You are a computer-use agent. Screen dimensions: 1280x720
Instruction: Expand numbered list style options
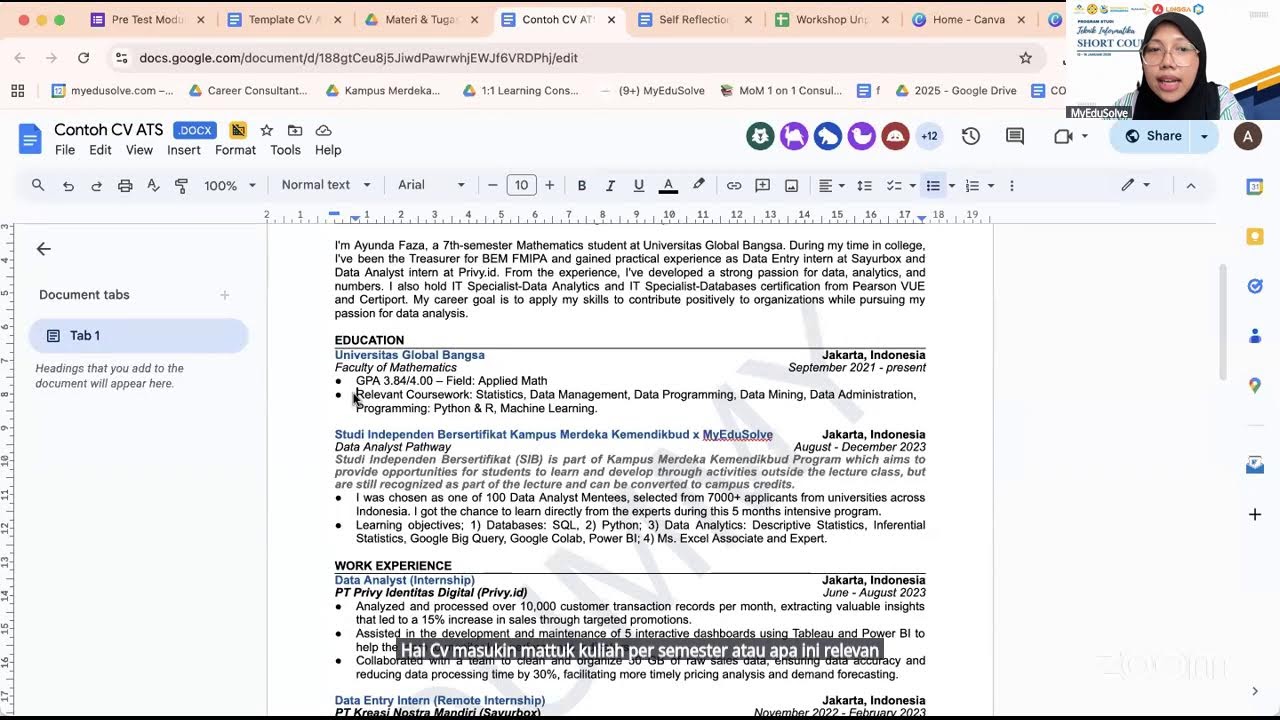pyautogui.click(x=991, y=185)
